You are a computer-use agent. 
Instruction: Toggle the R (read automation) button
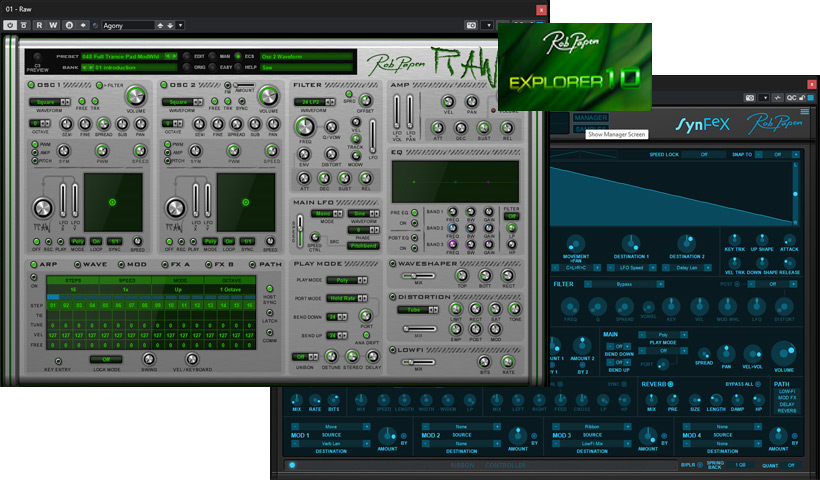point(39,25)
